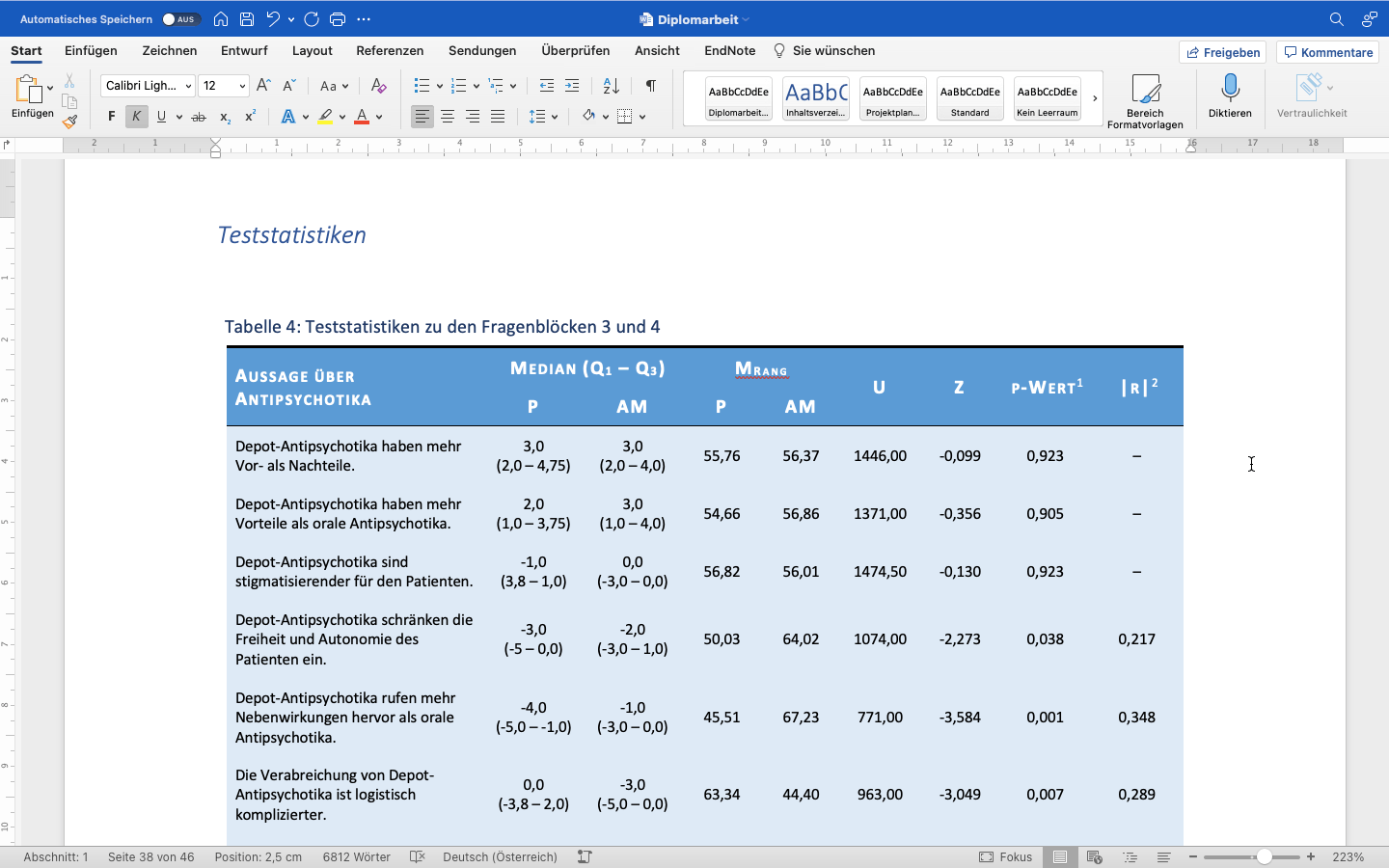Toggle bold with the F button
The height and width of the screenshot is (868, 1389).
112,117
